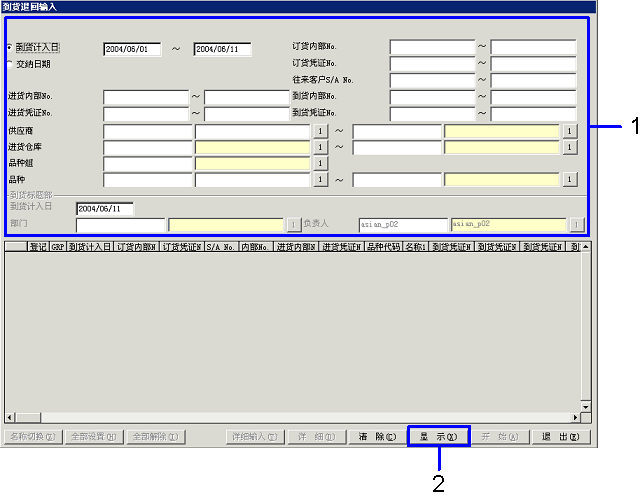The image size is (642, 499).
Task: Open the 品种组 lookup button
Action: click(321, 163)
